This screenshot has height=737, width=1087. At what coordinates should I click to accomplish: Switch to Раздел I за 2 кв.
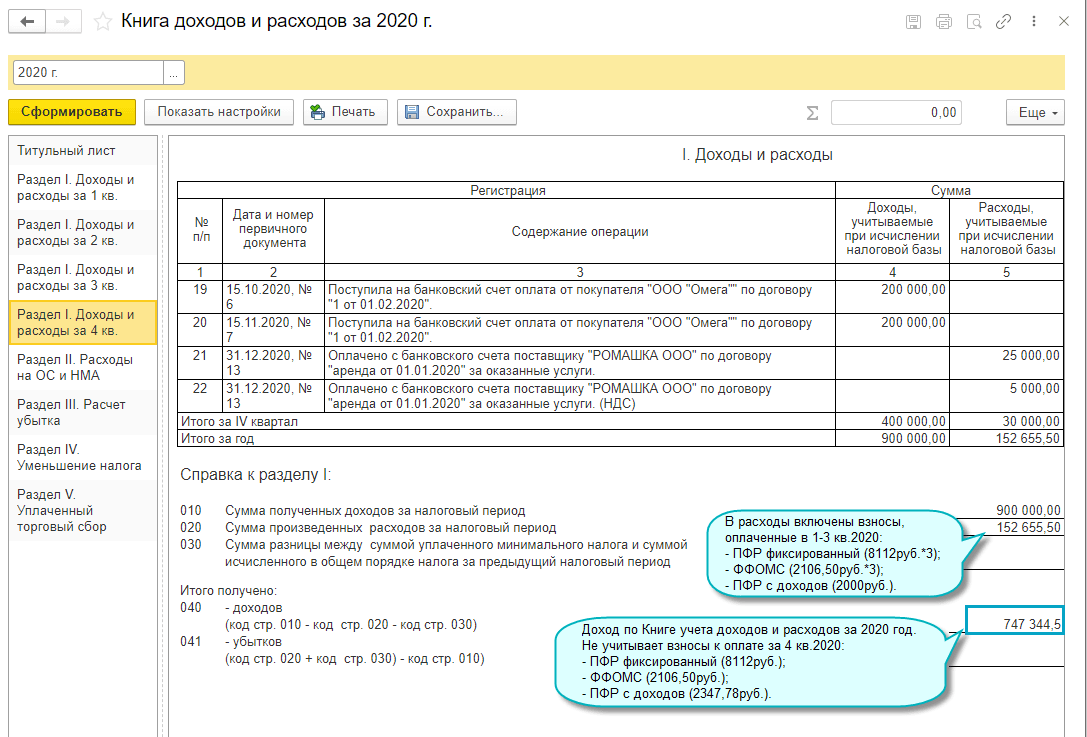(82, 232)
